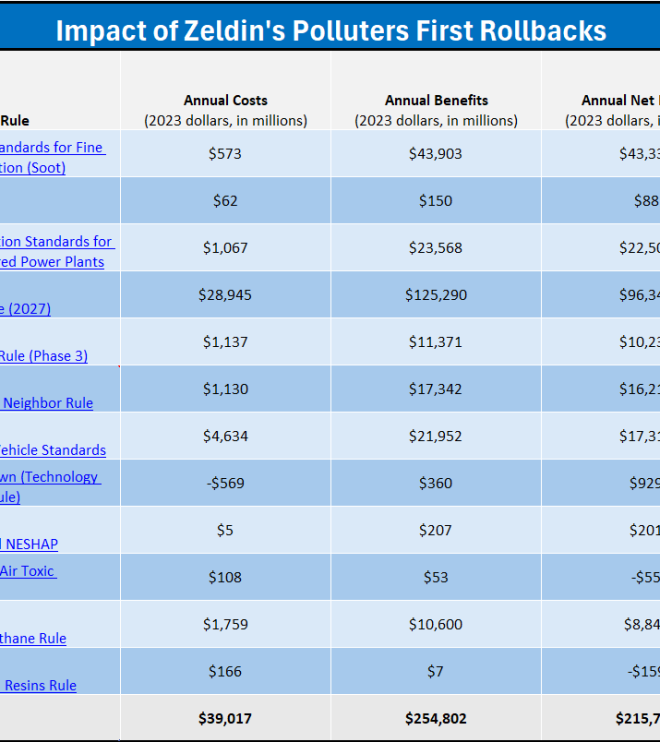Open the Methane Rule link
This screenshot has height=742, width=660.
pyautogui.click(x=33, y=638)
